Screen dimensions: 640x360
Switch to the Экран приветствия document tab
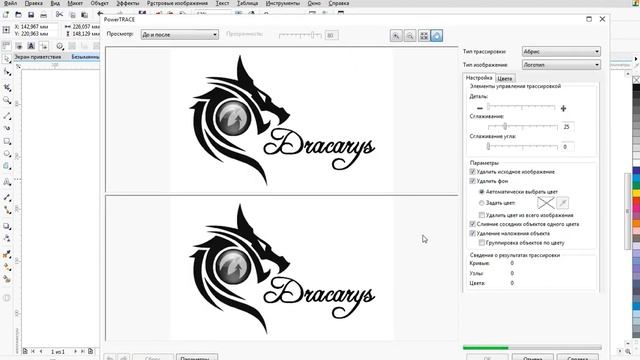coord(38,57)
